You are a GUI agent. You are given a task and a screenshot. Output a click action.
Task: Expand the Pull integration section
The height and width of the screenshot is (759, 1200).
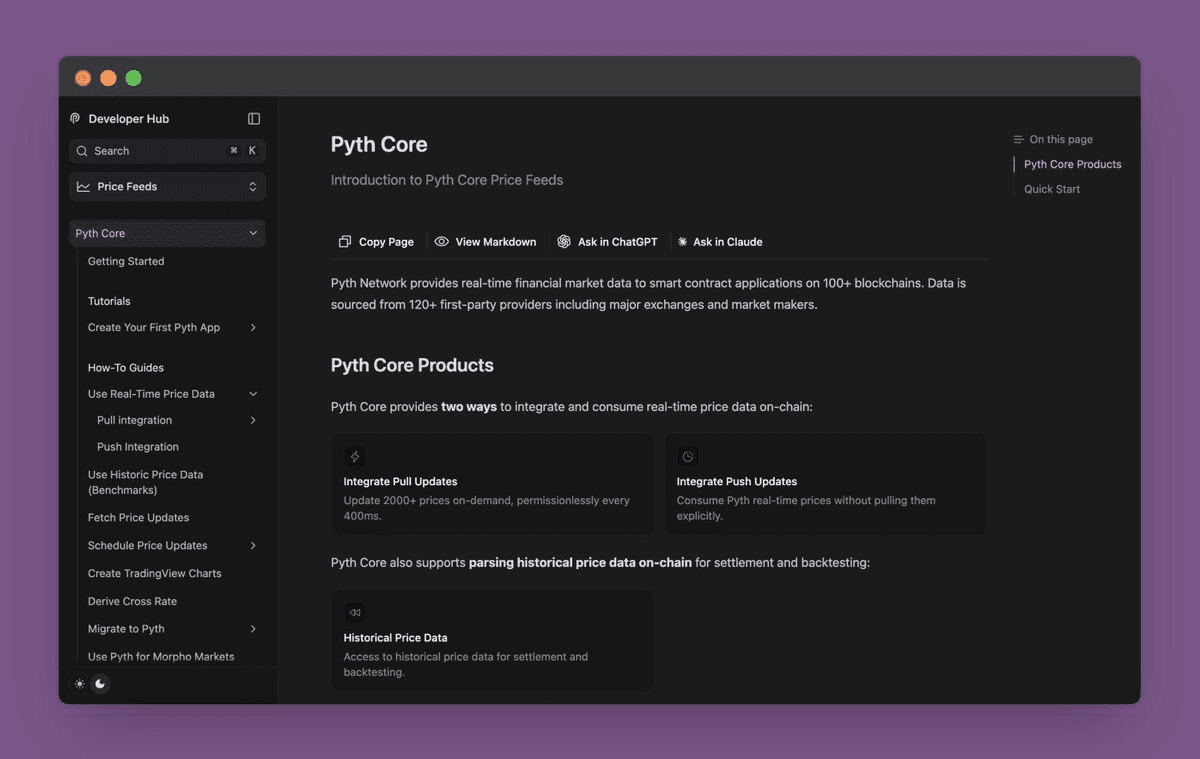[x=253, y=420]
